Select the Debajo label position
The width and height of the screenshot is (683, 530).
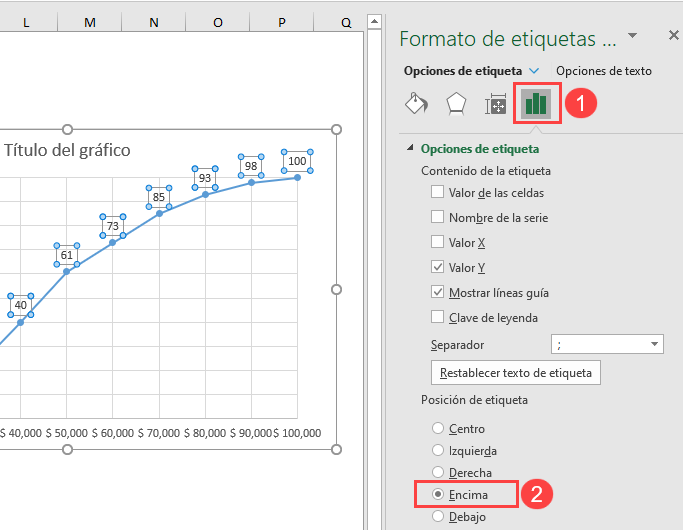coord(438,516)
